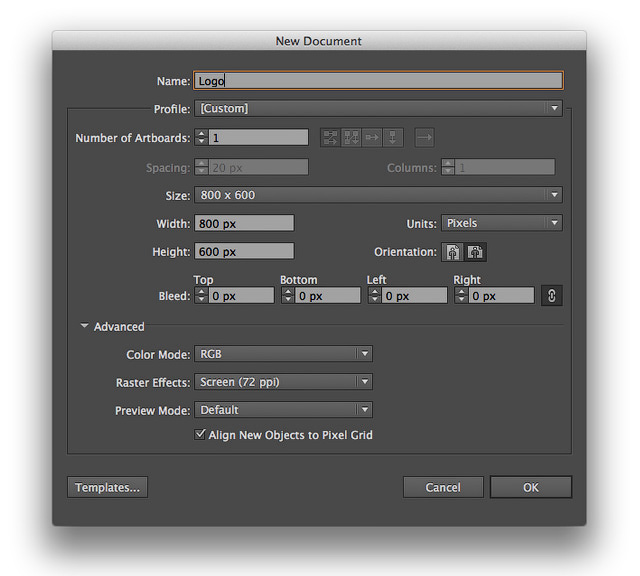Select Grid by Row artboard layout icon
The image size is (640, 576).
[330, 138]
